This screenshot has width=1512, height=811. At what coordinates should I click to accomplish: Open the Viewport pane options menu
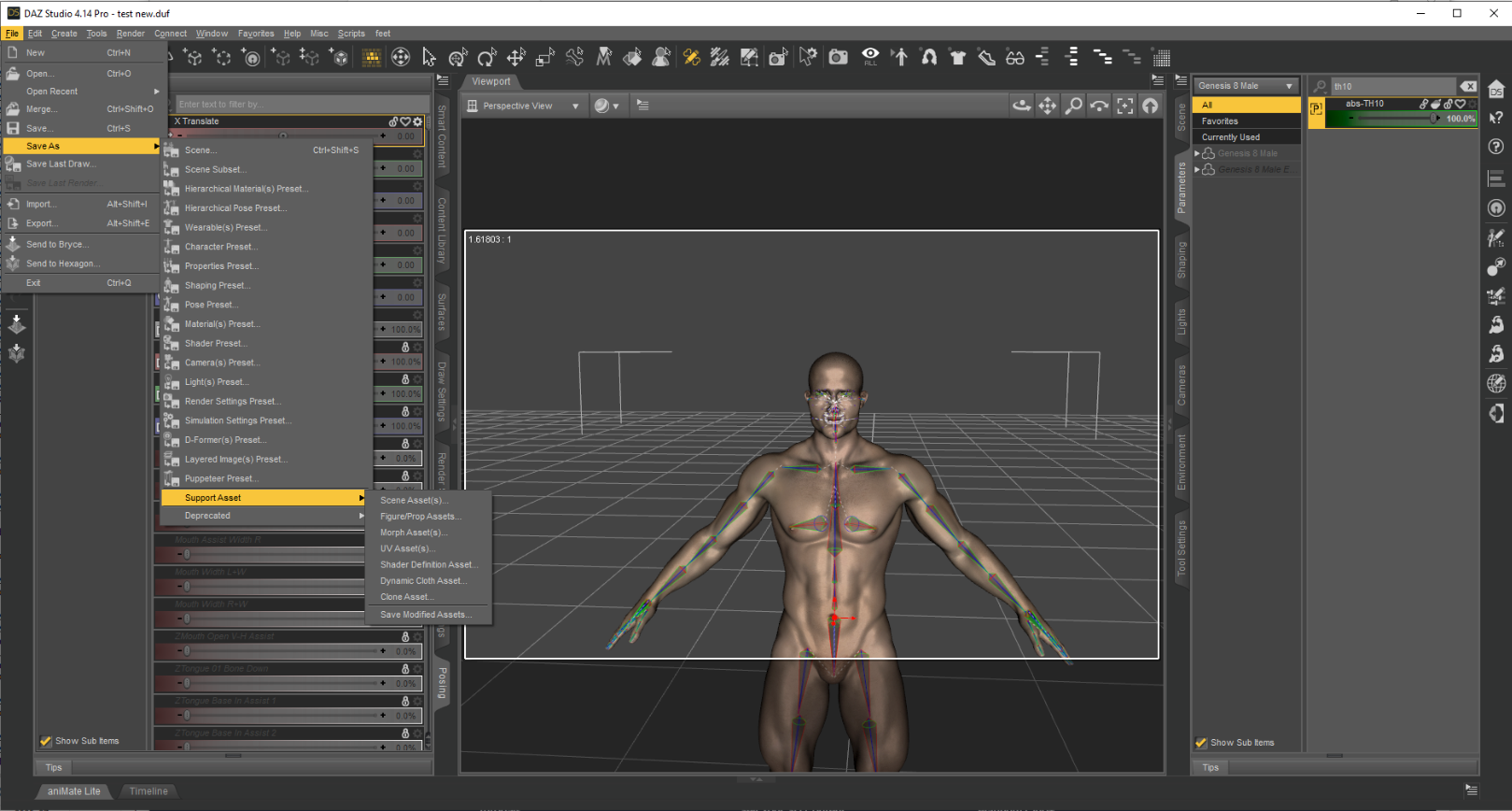(1158, 80)
